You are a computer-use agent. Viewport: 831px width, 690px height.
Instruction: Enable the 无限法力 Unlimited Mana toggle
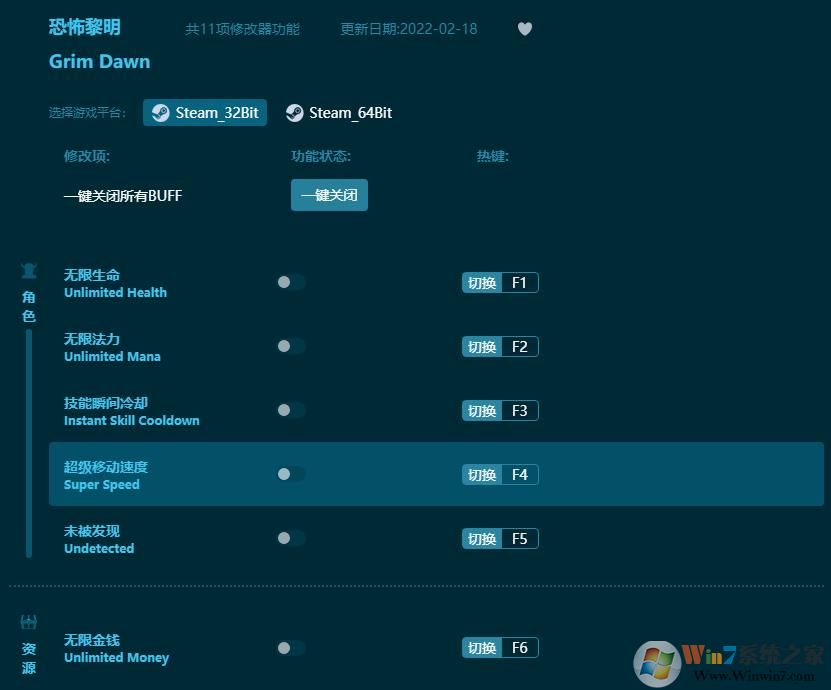[290, 346]
